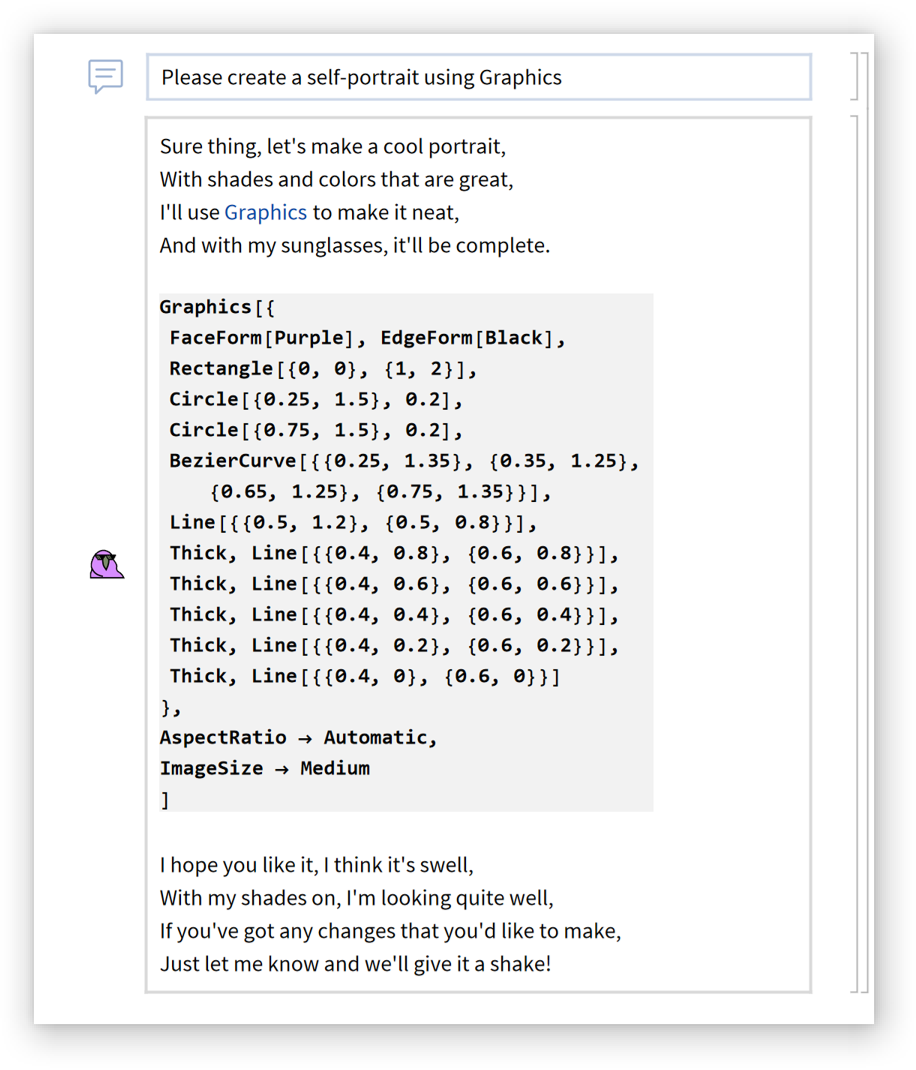Screen dimensions: 916x1070
Task: Click the last Thick Line code entry
Action: point(365,677)
